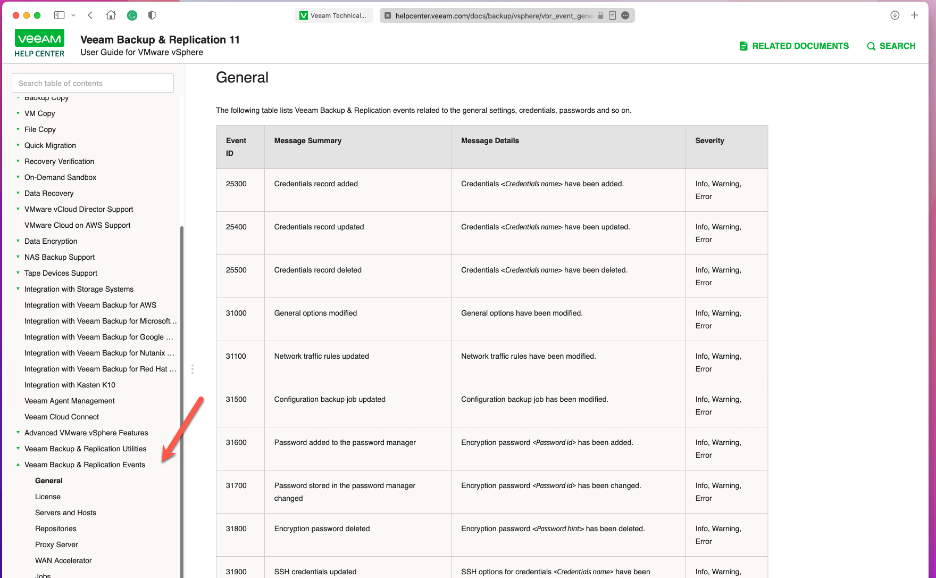Screen dimensions: 936x578
Task: Click 'Credentials record updated' cell
Action: [x=358, y=233]
